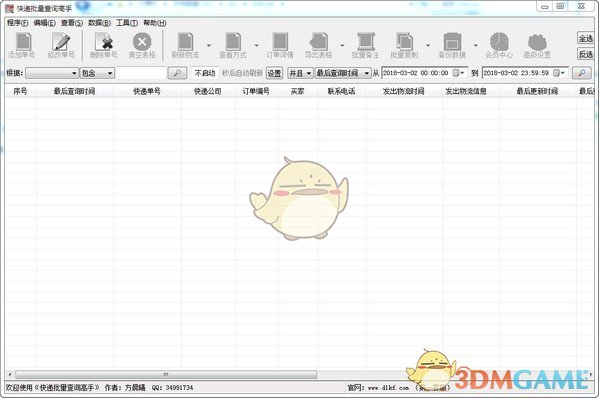Viewport: 599px width, 398px height.
Task: Click the 官网 www.dlkf.com status text
Action: point(378,388)
